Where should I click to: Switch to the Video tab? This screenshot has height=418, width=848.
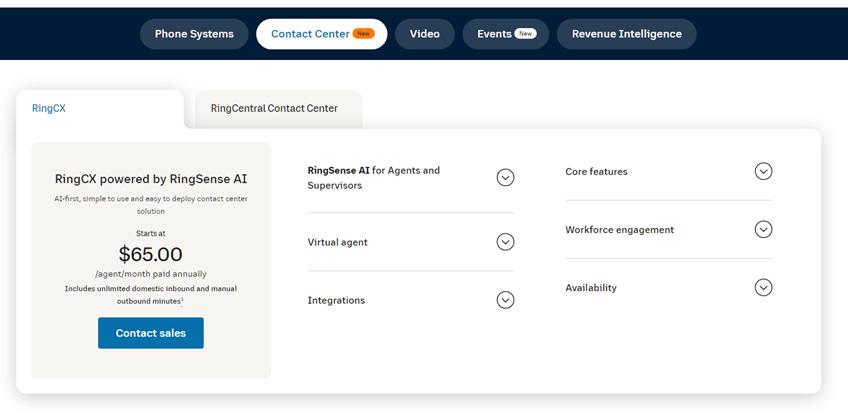pos(425,34)
